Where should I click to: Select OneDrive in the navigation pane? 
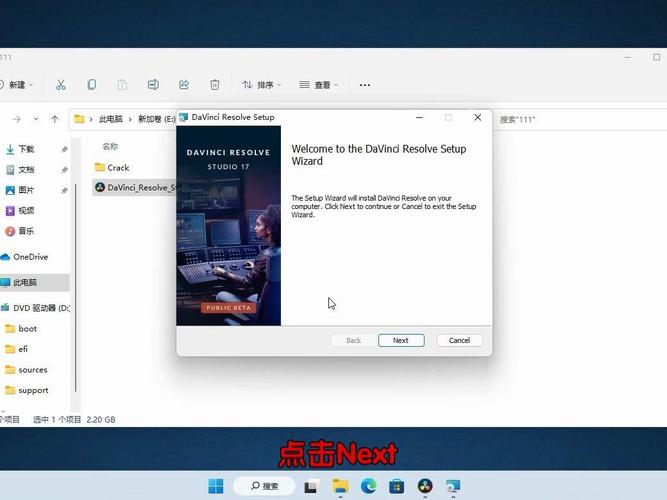[x=25, y=257]
